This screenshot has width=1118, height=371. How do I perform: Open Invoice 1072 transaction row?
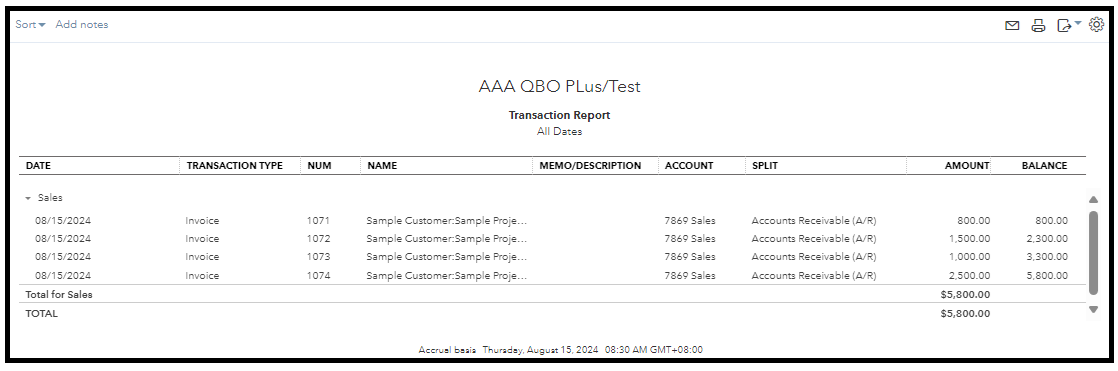pos(552,239)
